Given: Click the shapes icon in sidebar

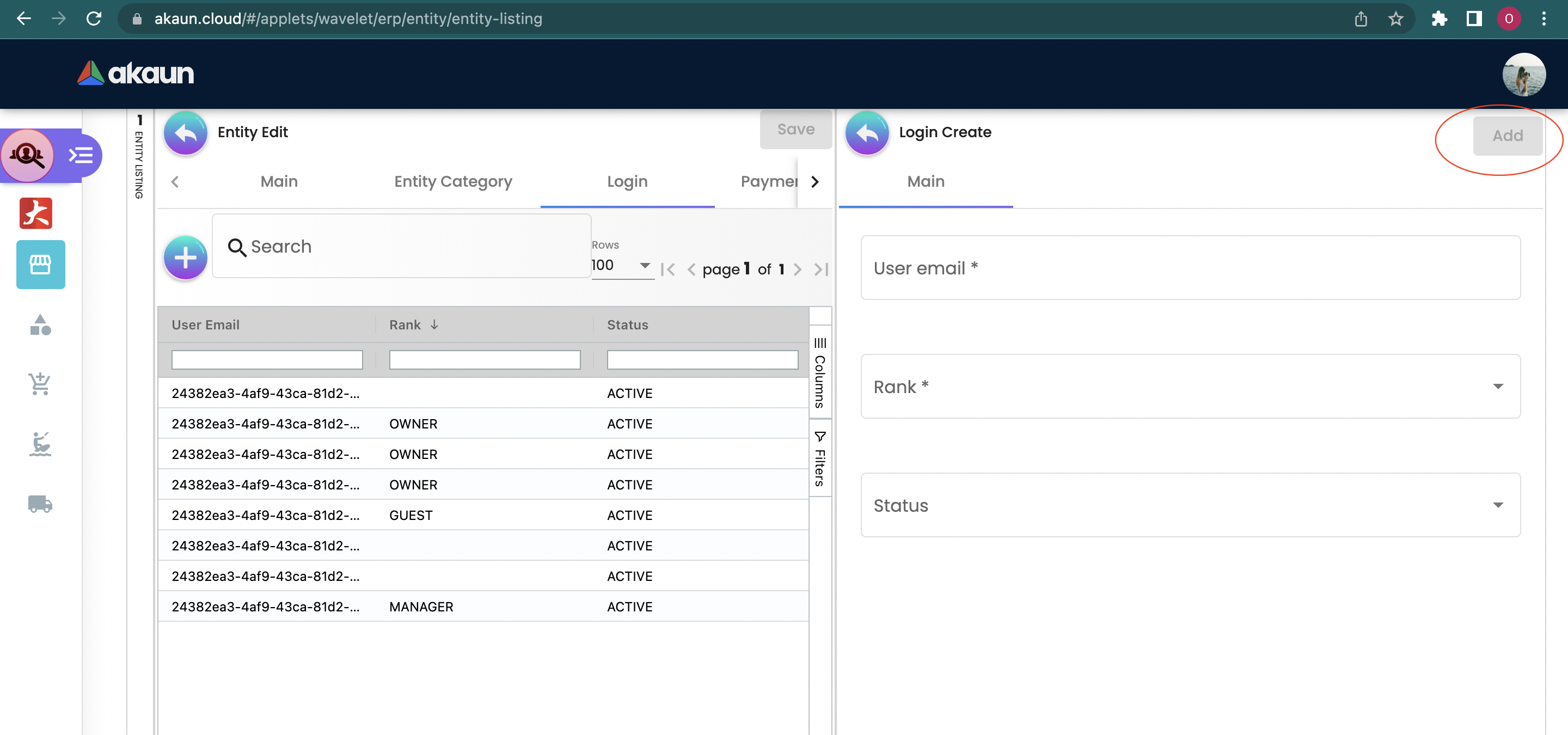Looking at the screenshot, I should pos(40,325).
